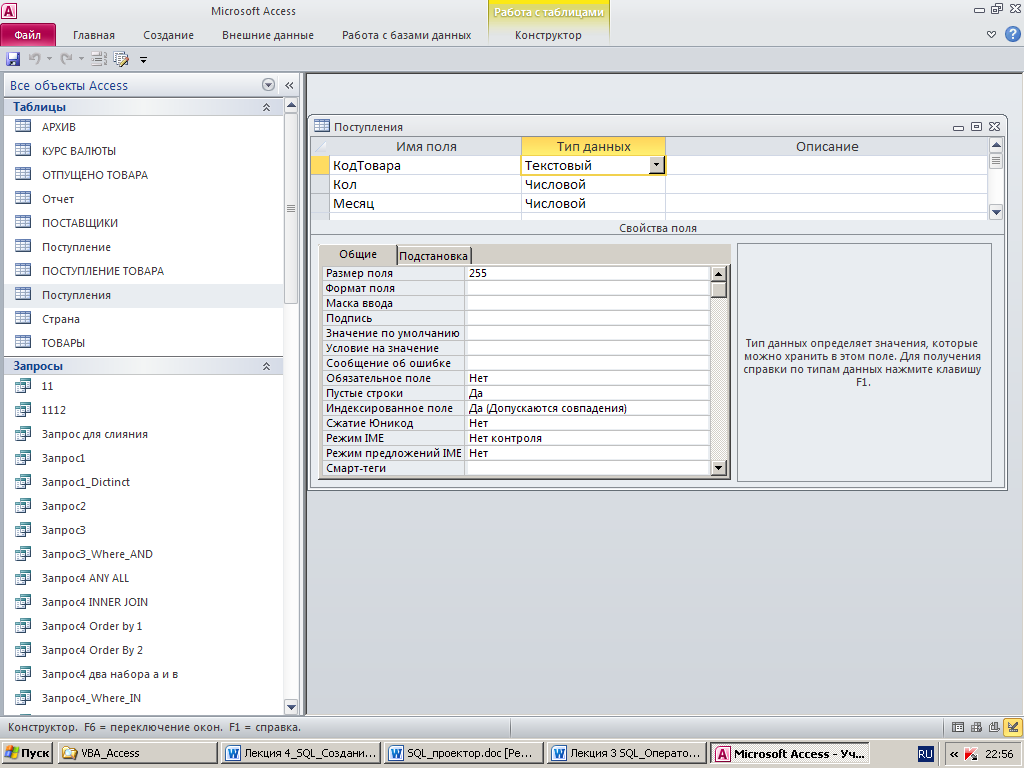Select the Запрос1_Dictinct query

[x=86, y=482]
